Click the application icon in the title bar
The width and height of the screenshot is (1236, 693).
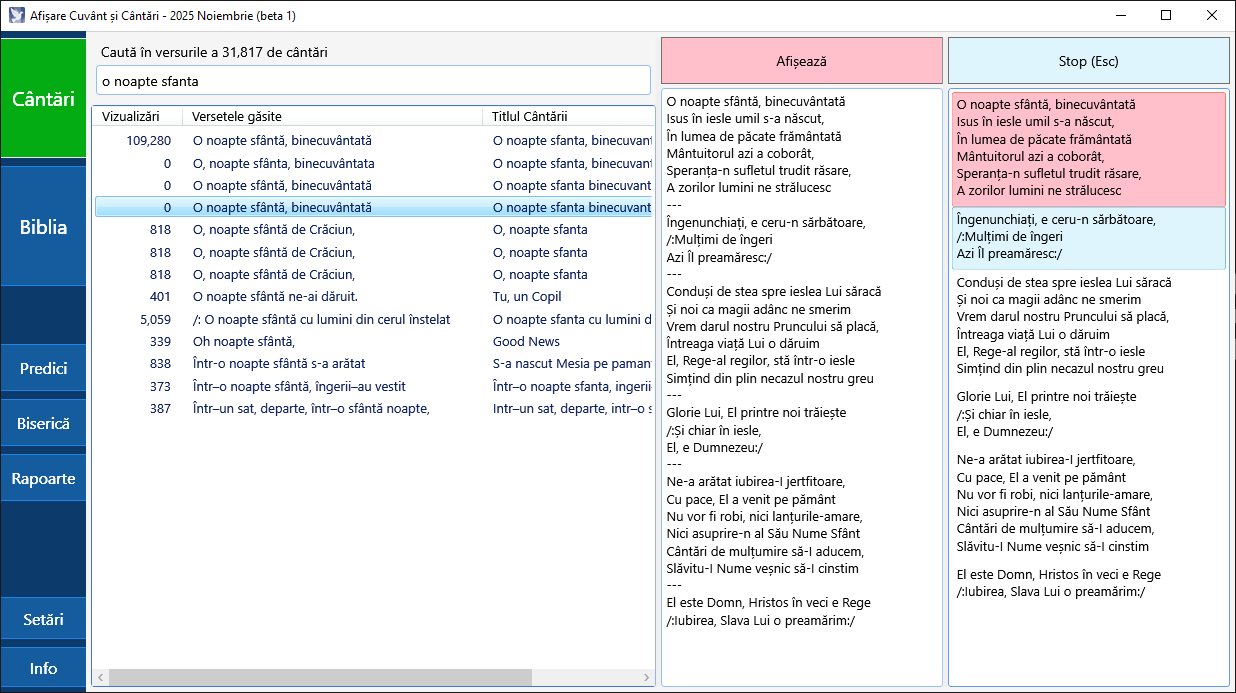pos(16,15)
